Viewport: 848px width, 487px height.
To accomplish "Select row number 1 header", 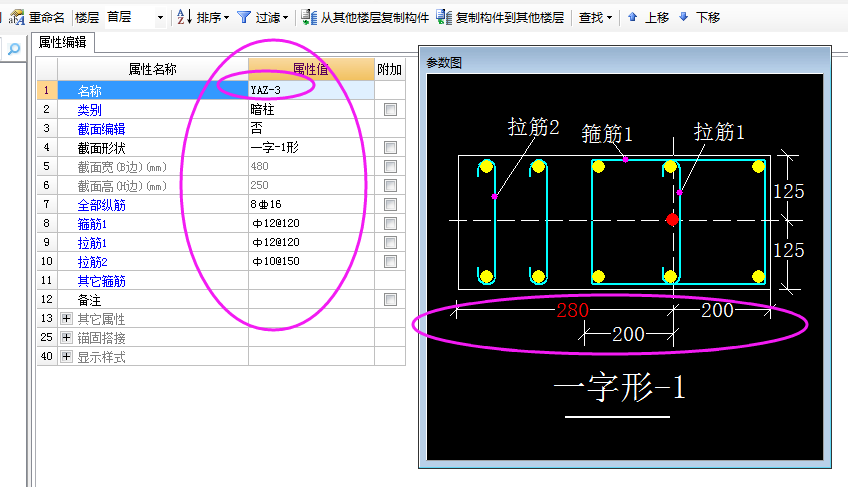I will point(47,90).
